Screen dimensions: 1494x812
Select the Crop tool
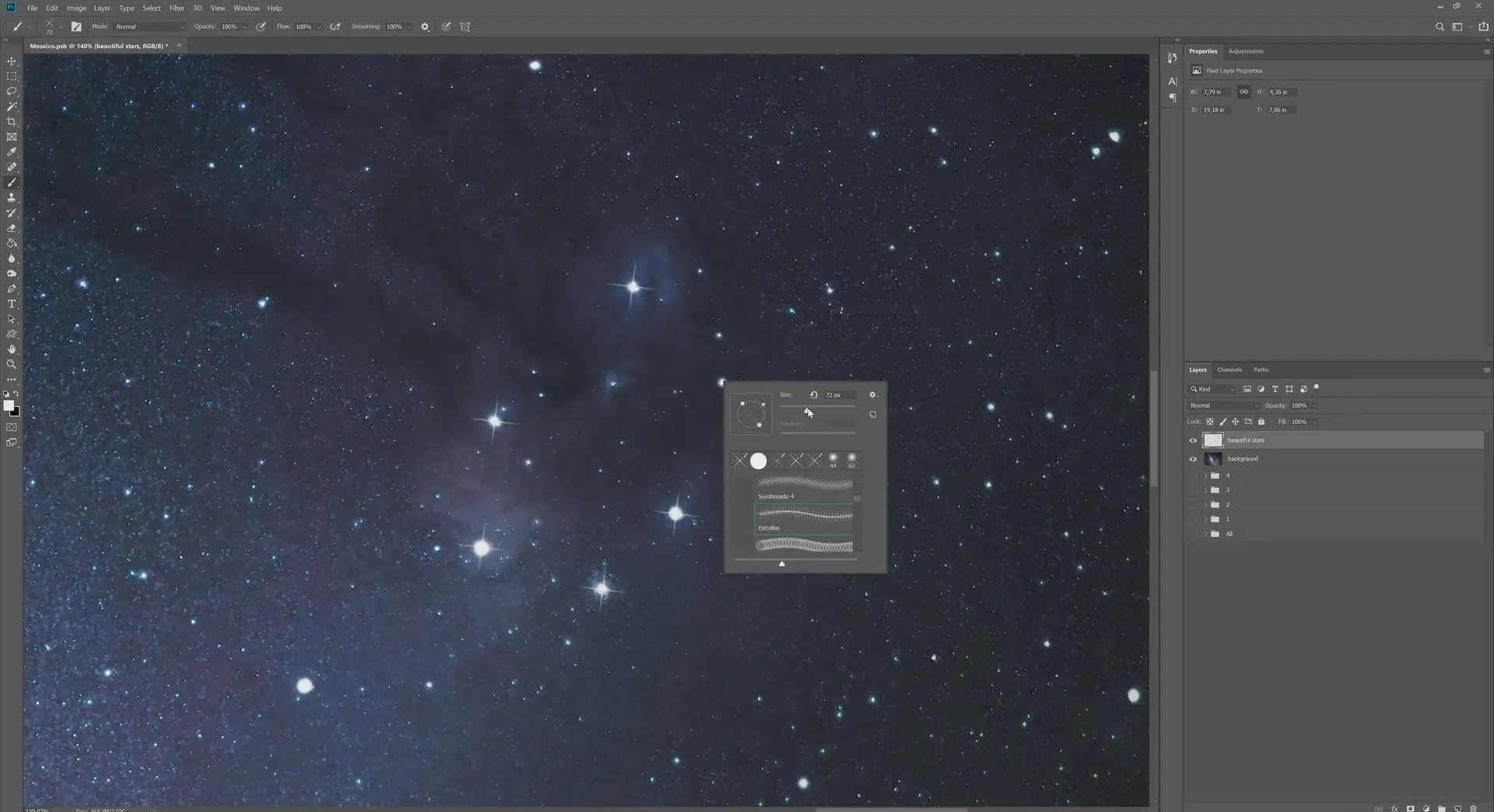(x=12, y=121)
